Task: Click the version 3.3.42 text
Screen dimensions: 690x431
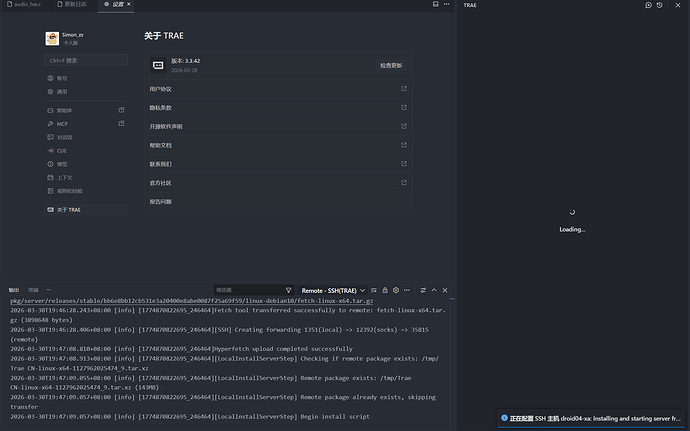Action: 185,61
